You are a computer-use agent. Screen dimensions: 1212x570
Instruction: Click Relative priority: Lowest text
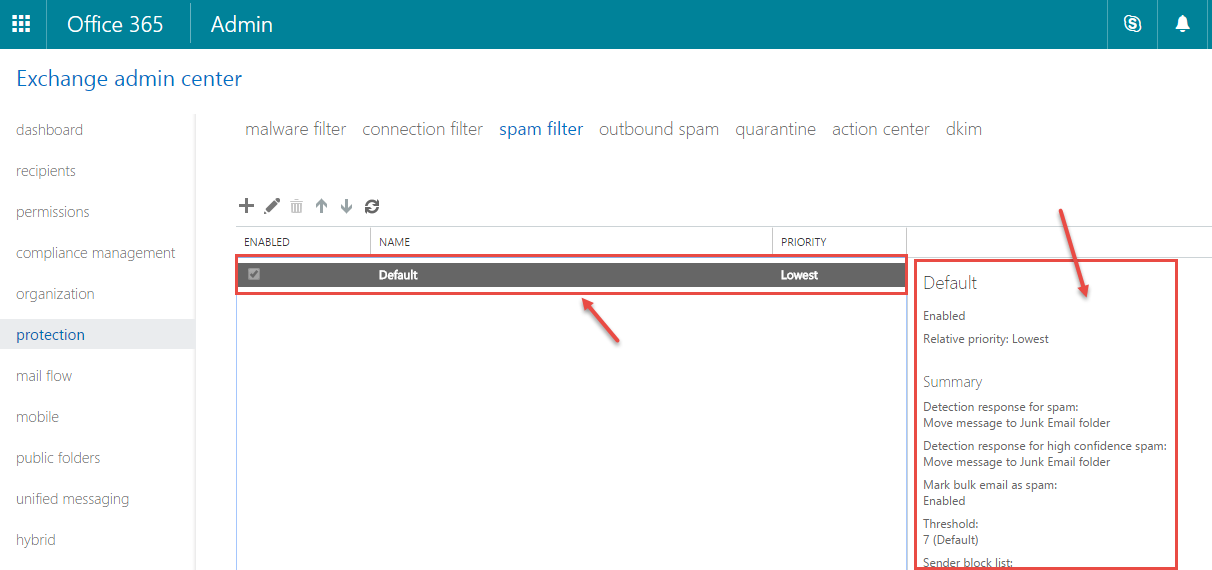coord(986,339)
